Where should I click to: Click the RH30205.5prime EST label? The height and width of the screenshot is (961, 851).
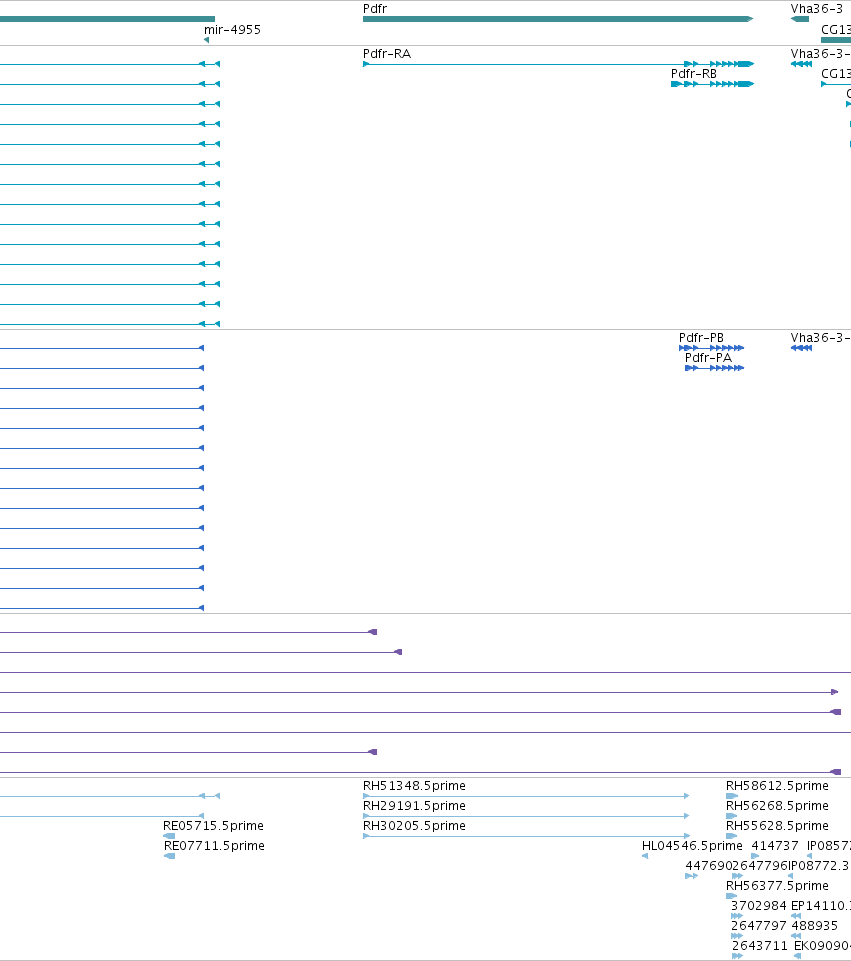pyautogui.click(x=414, y=826)
